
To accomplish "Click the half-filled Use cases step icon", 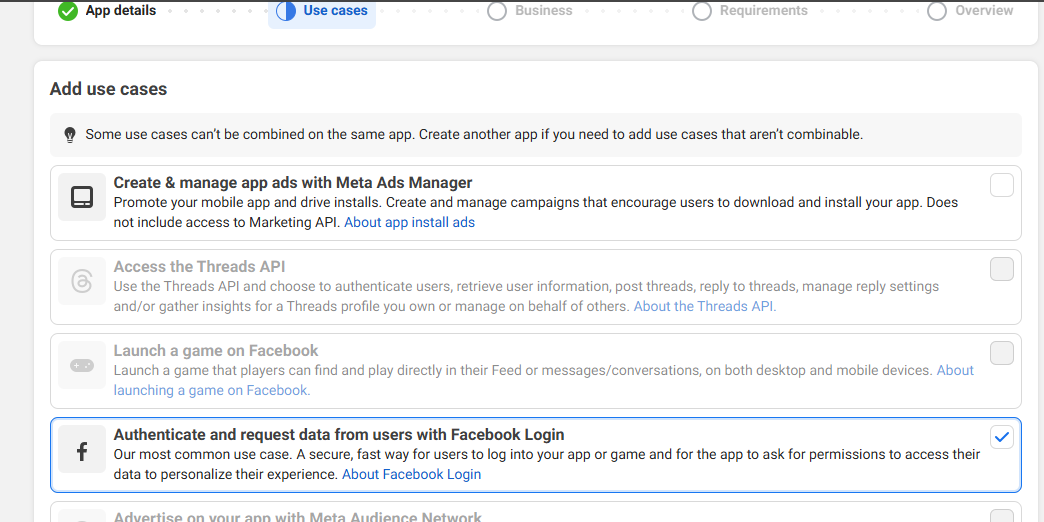I will 286,11.
